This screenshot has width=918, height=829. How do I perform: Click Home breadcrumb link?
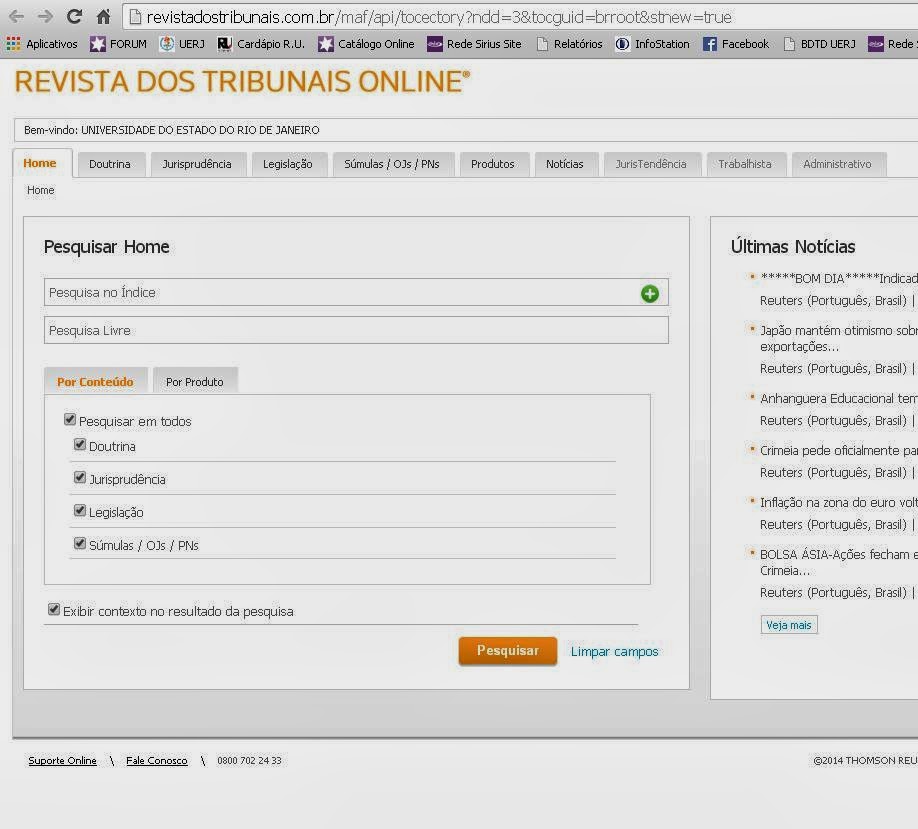40,190
